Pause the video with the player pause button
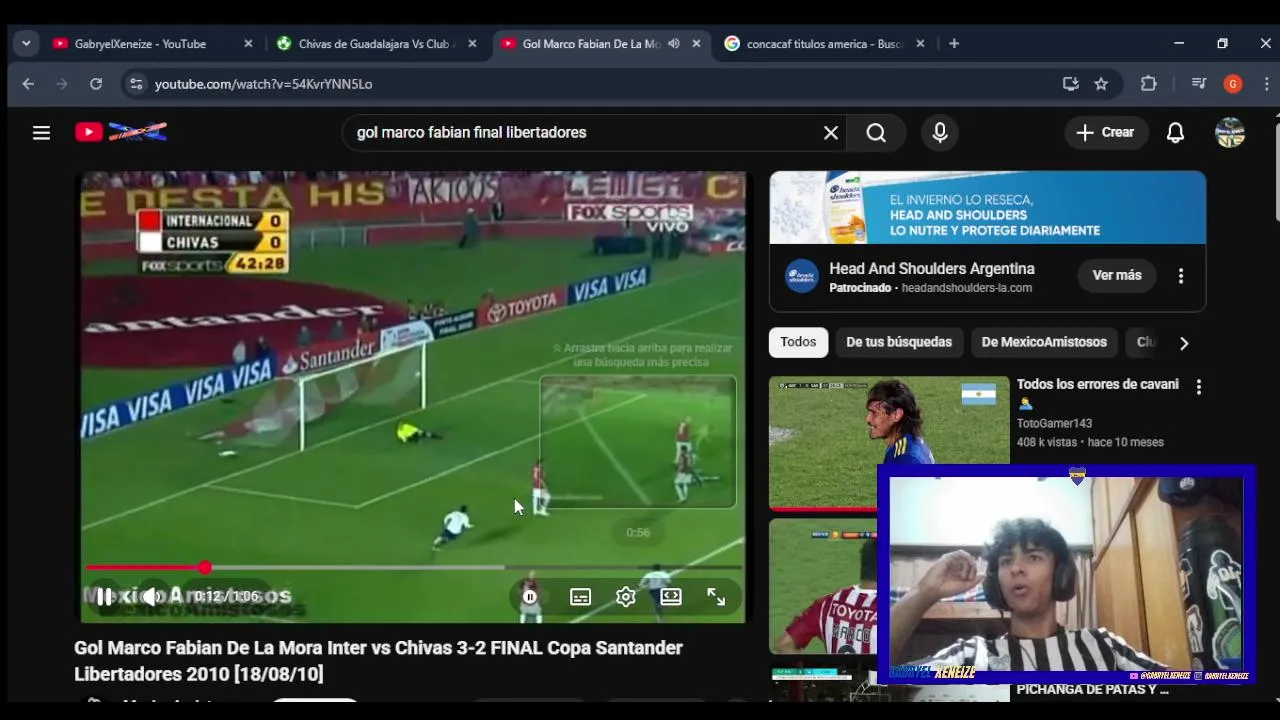The height and width of the screenshot is (720, 1280). point(104,596)
